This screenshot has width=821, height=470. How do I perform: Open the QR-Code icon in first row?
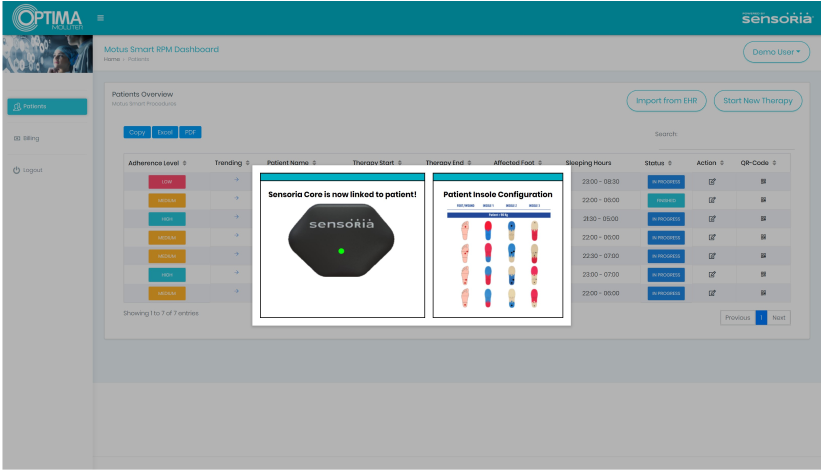(763, 182)
